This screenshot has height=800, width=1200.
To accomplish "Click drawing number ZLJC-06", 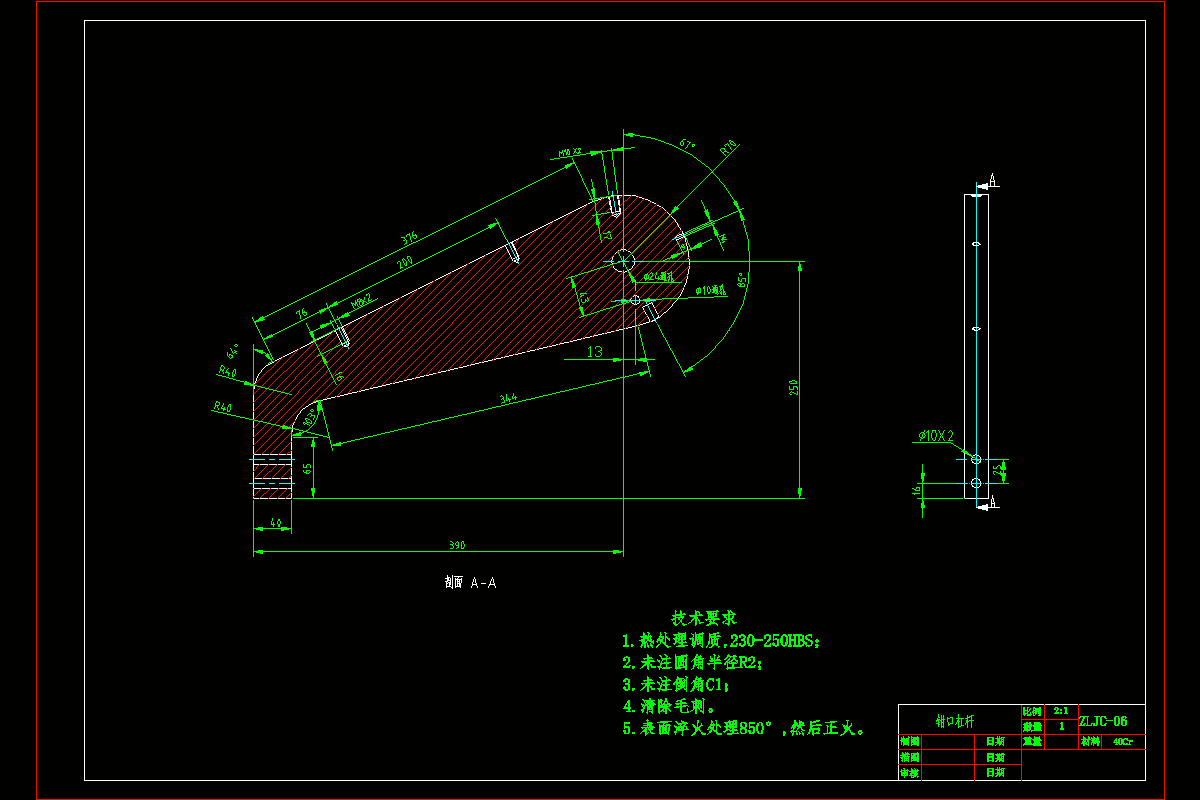I will (1104, 720).
